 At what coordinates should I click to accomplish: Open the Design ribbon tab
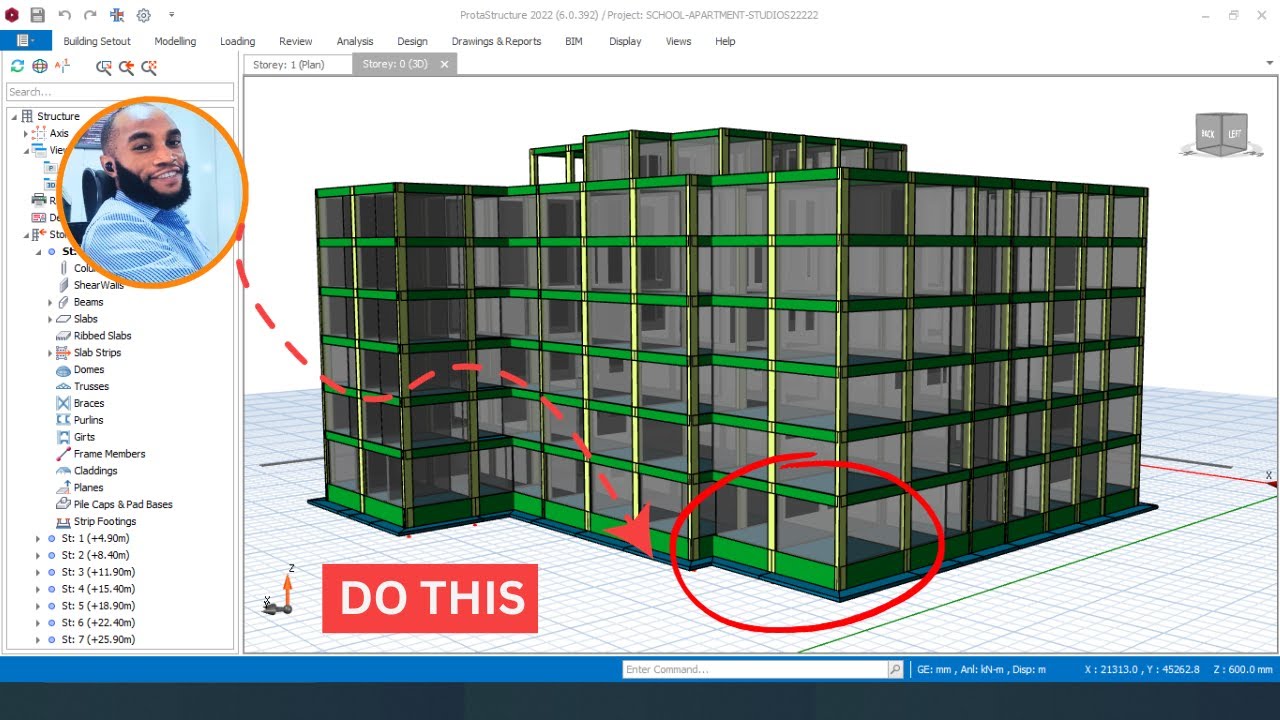(412, 41)
